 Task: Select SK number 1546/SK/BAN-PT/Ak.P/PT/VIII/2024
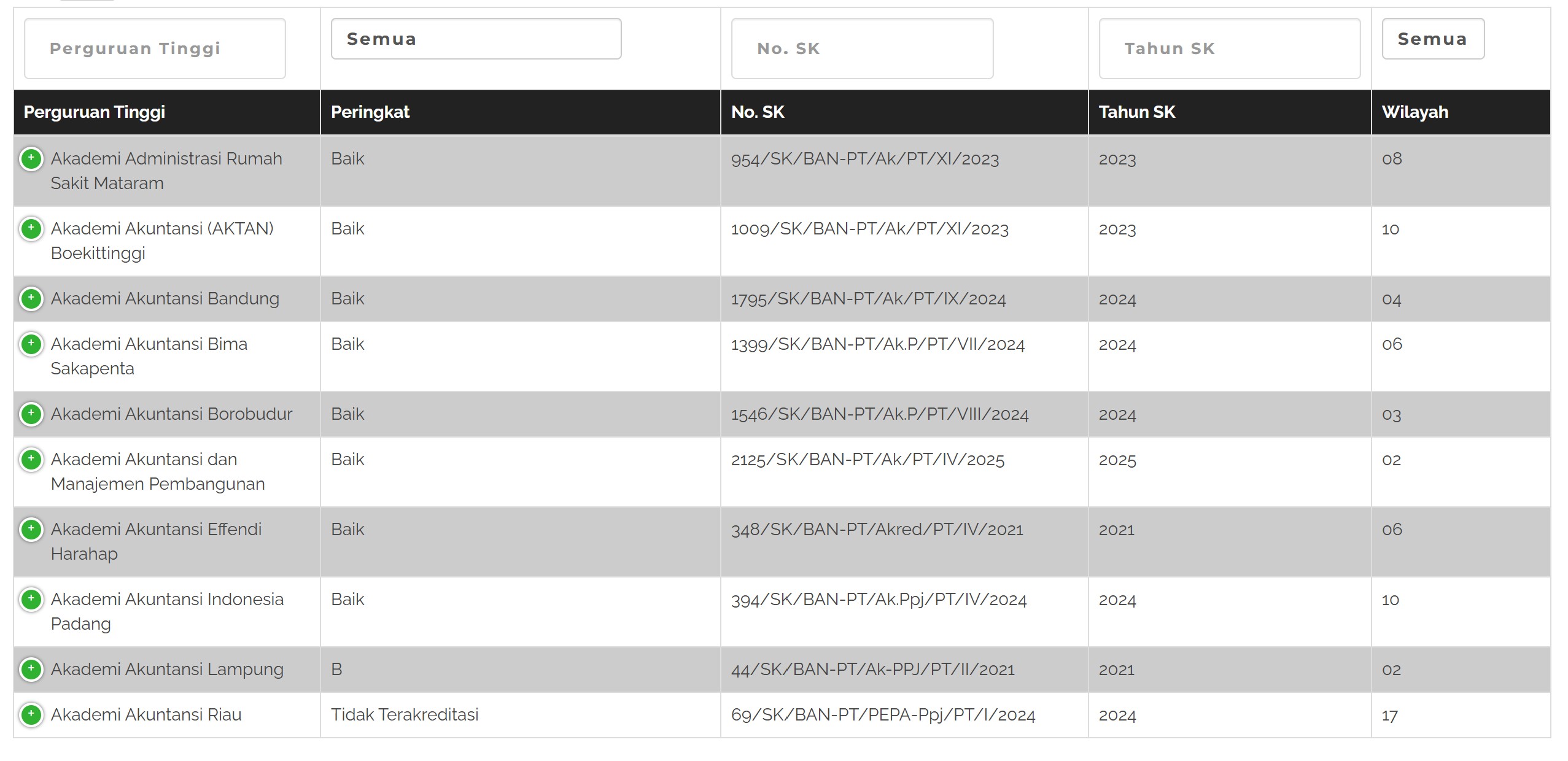pos(880,414)
